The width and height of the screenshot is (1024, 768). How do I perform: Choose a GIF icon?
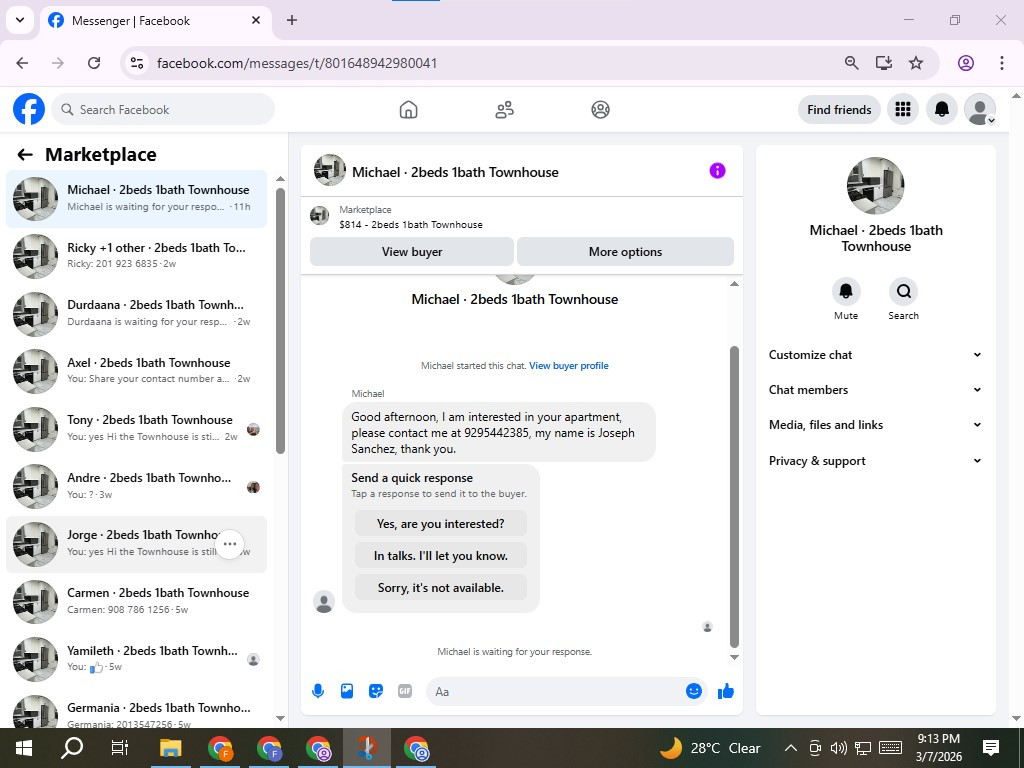point(405,691)
